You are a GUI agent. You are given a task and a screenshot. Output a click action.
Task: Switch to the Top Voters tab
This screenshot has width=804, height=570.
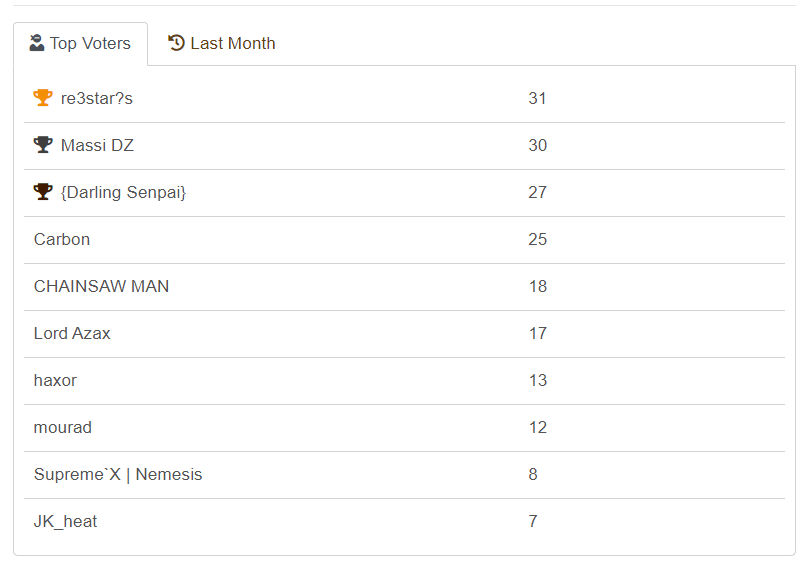(x=81, y=44)
